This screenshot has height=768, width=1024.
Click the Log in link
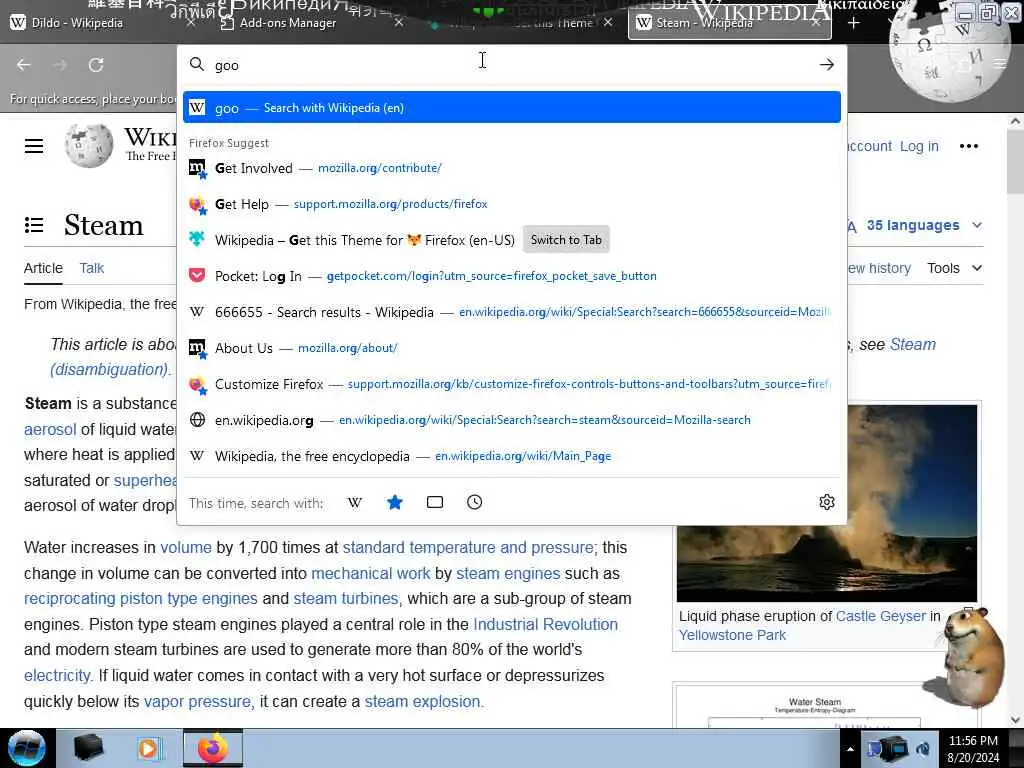click(919, 146)
